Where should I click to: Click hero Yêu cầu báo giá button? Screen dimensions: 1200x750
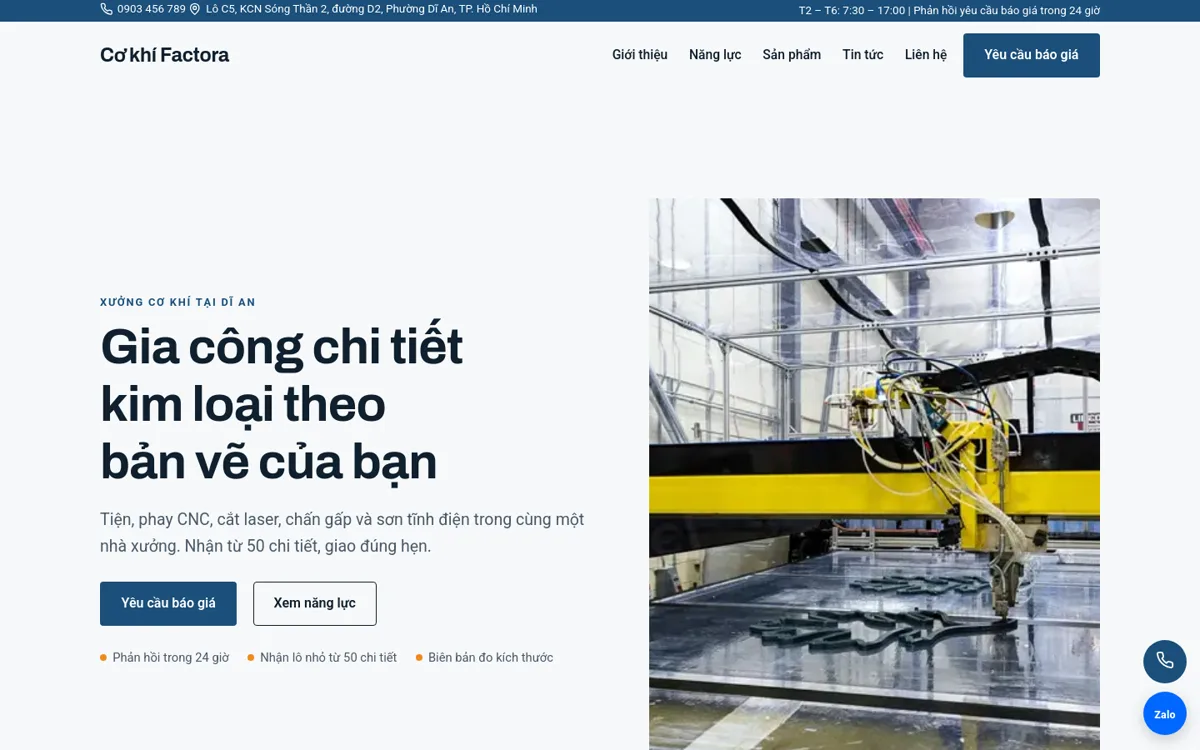tap(168, 603)
